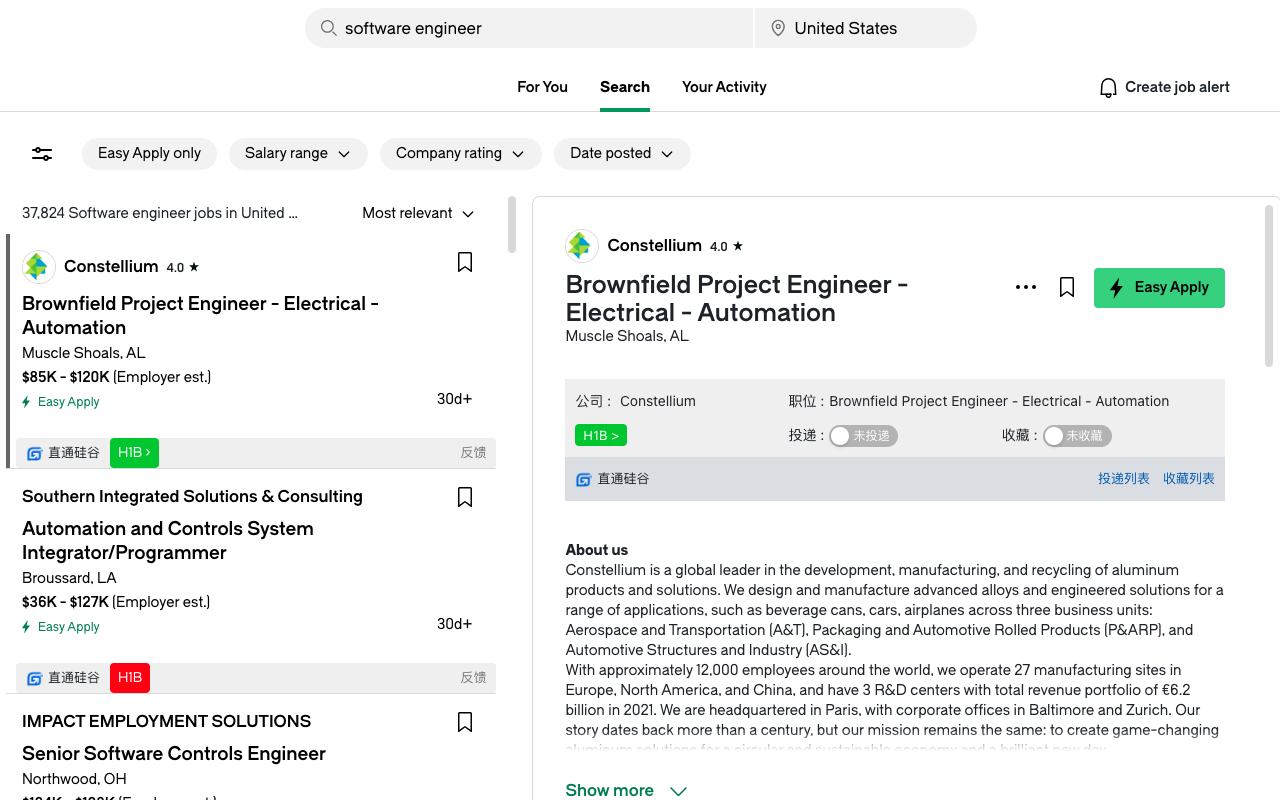Screen dimensions: 1280x800
Task: Click the About us heading
Action: click(x=597, y=550)
